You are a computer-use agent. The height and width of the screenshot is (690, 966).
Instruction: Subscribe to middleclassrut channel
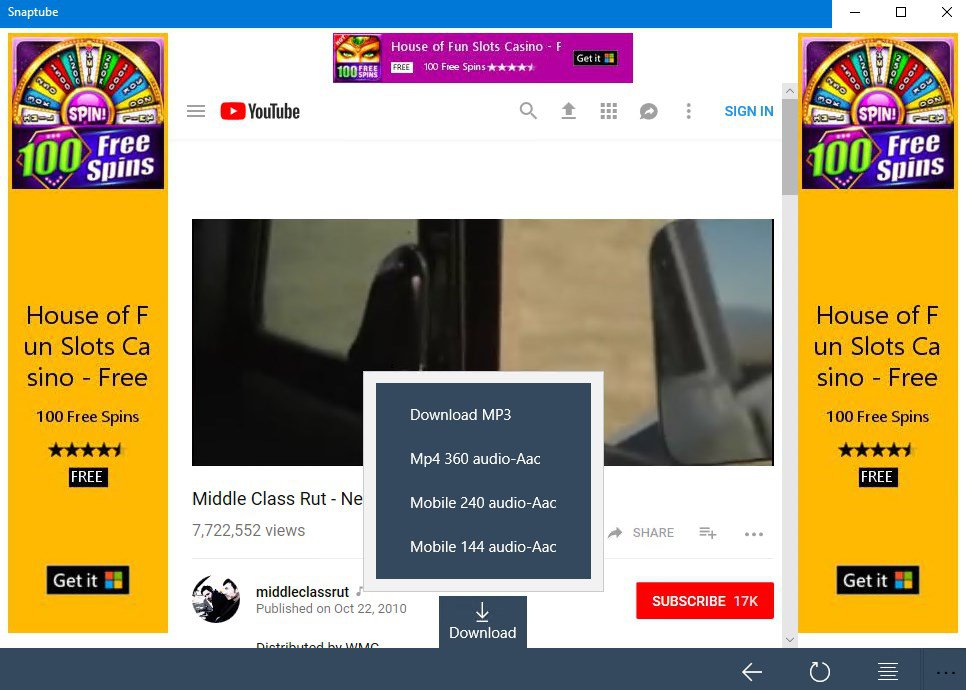(705, 601)
